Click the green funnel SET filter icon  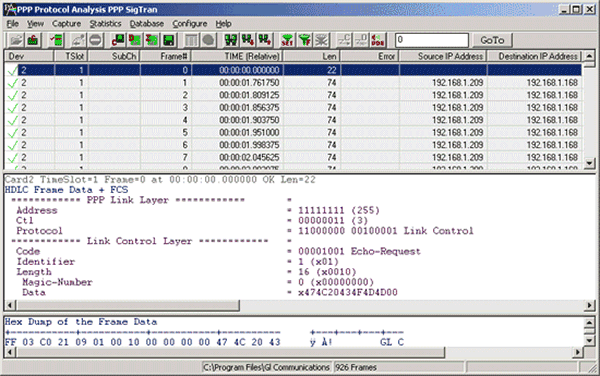(287, 40)
